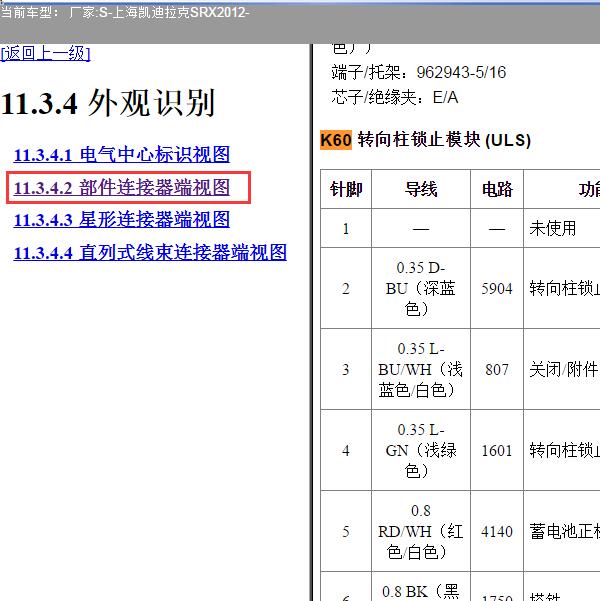The height and width of the screenshot is (601, 600).
Task: Open 11.3.4.1 电气中心标识视图 link
Action: [x=122, y=155]
